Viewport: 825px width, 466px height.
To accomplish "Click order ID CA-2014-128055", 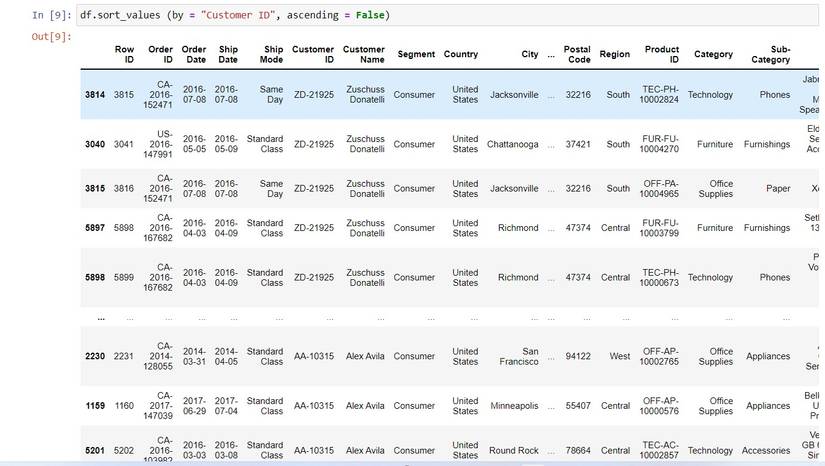I will (x=158, y=356).
